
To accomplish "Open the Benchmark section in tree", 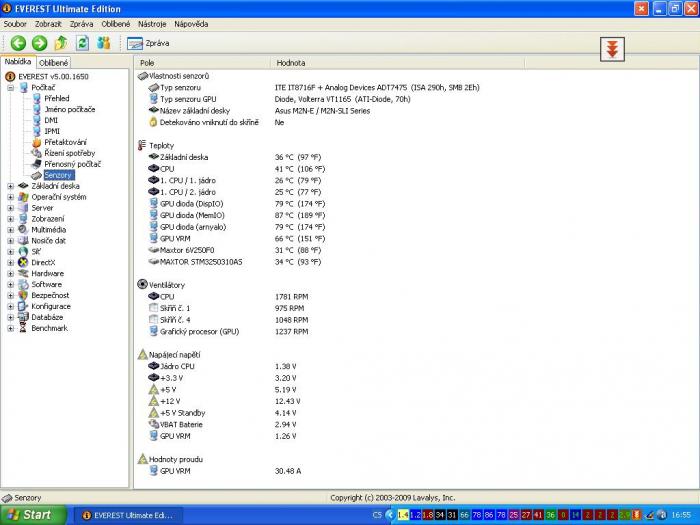I will (49, 328).
